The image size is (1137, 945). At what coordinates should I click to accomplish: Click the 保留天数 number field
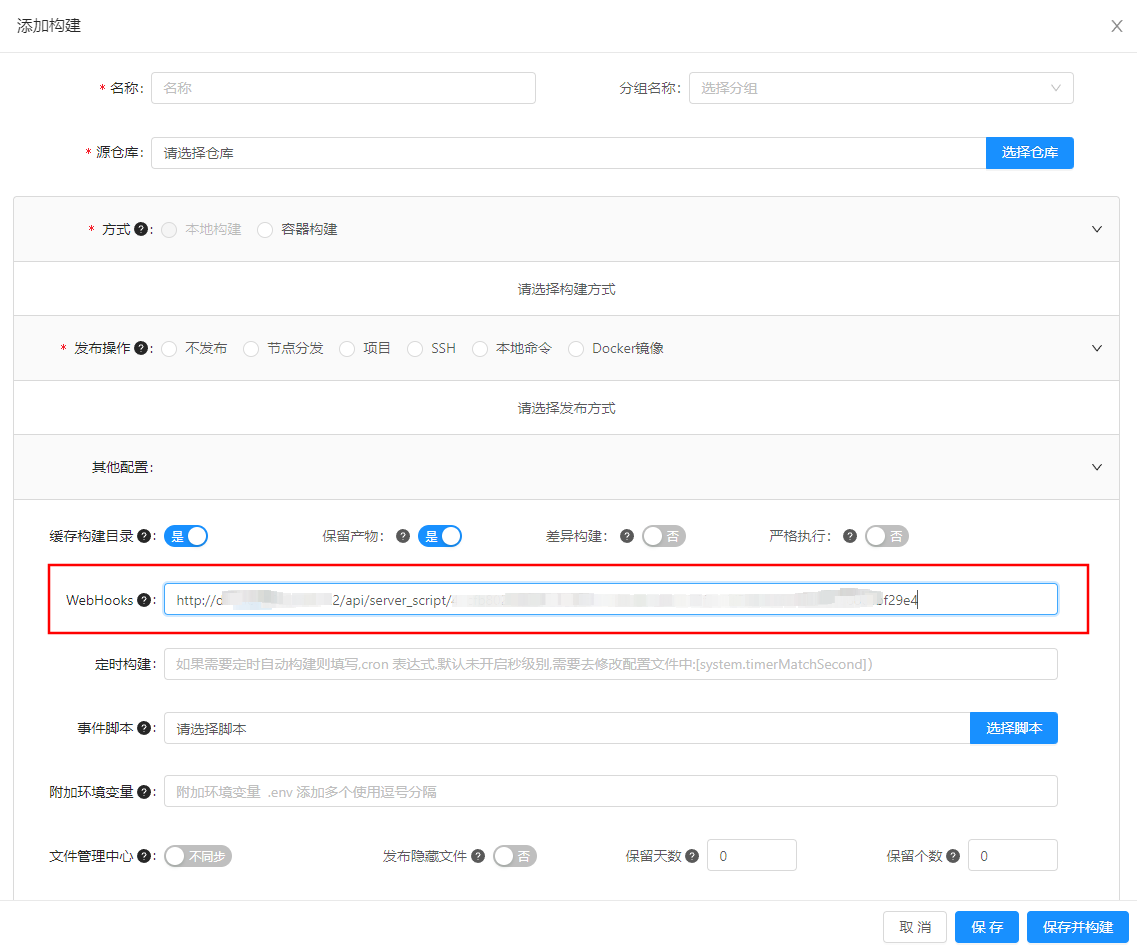point(752,855)
